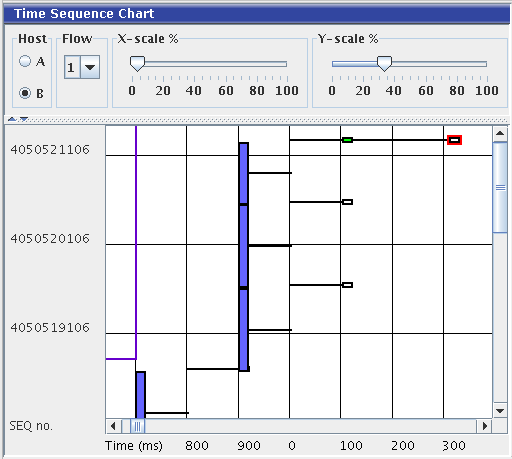Click the vertical scrollbar thumb
Screen dimensions: 512x459
point(500,187)
